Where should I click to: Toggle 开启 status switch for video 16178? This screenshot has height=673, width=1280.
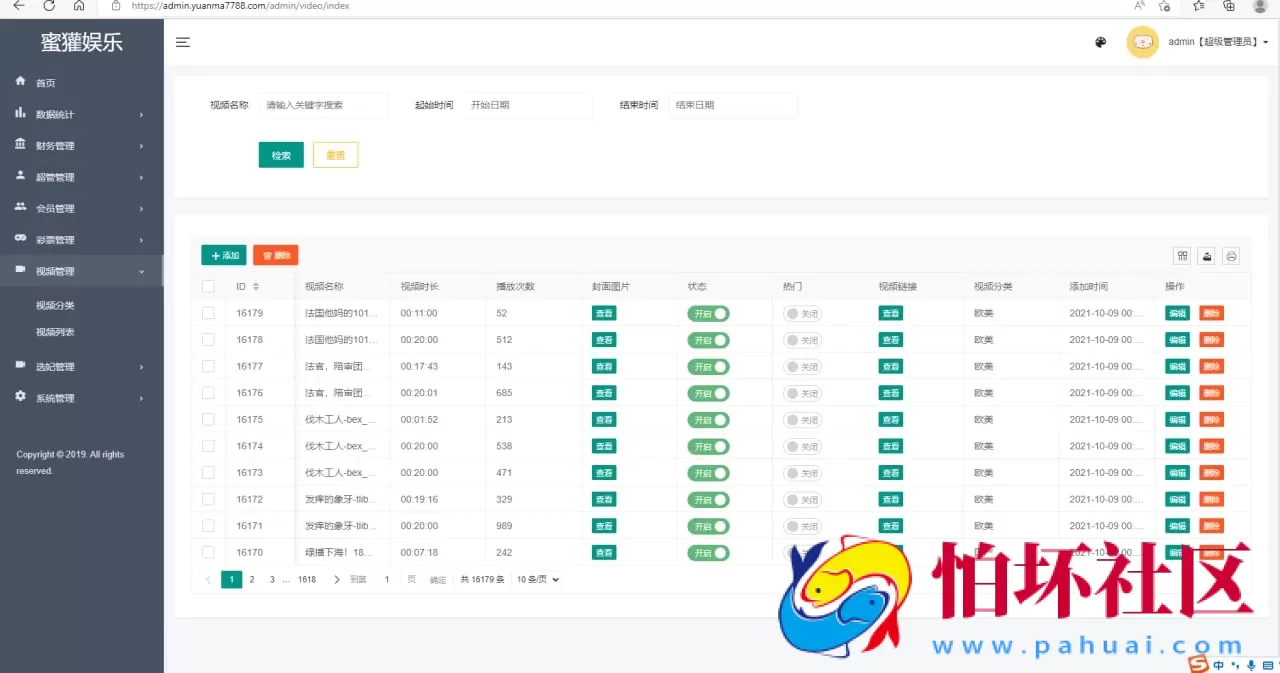click(x=708, y=340)
